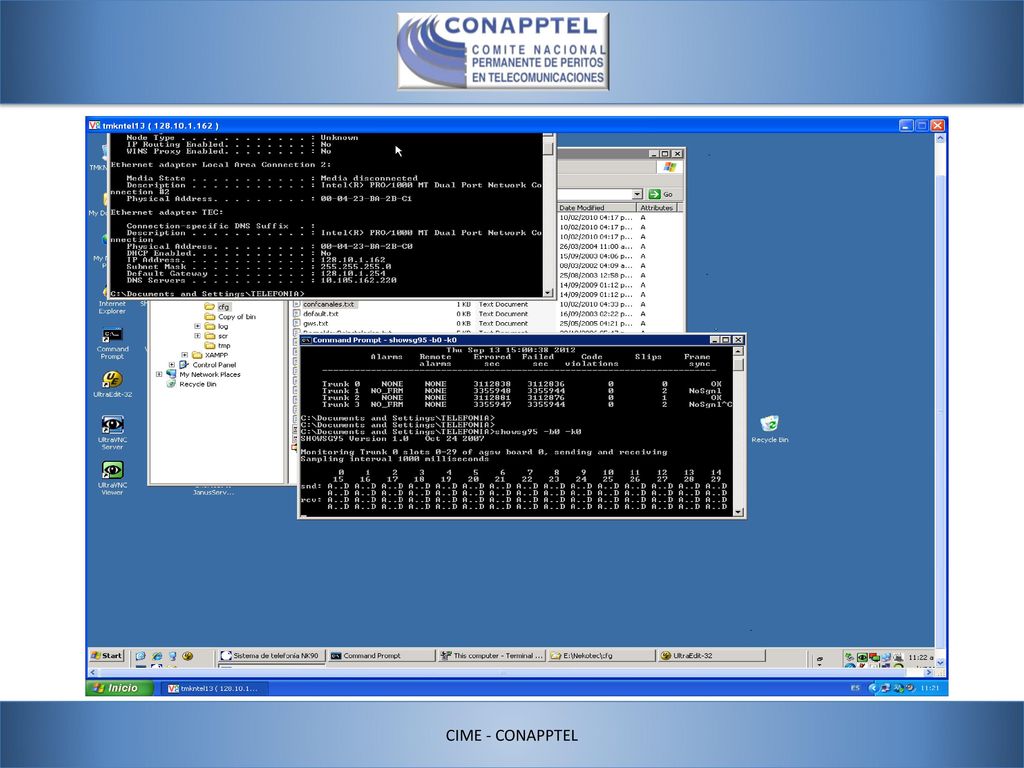Viewport: 1024px width, 768px height.
Task: Click scroll-up arrow in showsg95 command window
Action: 739,351
